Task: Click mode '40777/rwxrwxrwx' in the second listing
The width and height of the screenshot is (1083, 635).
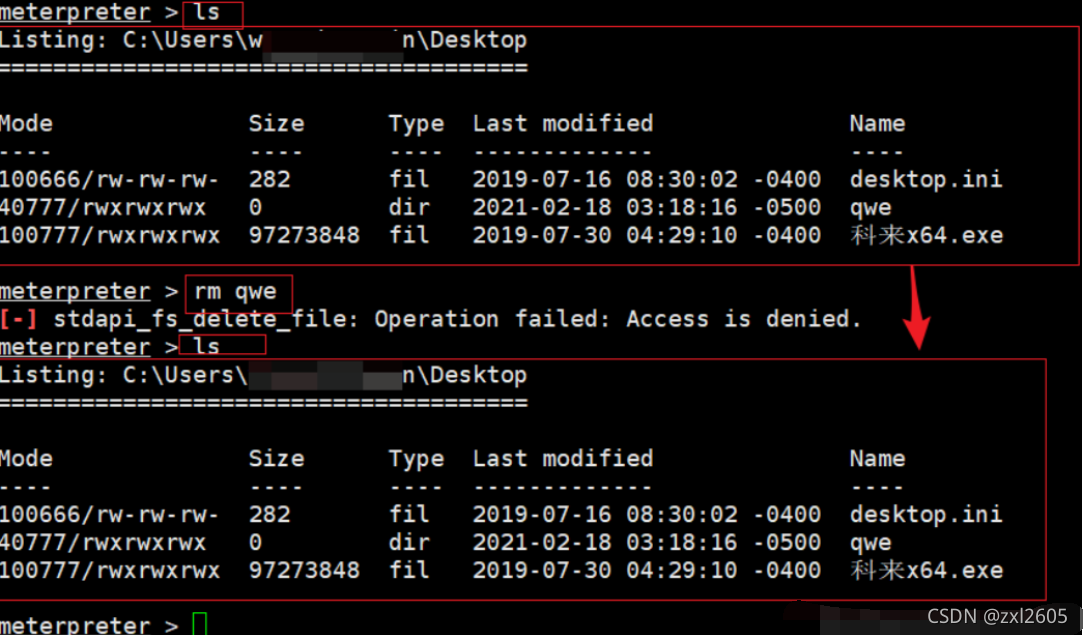Action: (103, 543)
